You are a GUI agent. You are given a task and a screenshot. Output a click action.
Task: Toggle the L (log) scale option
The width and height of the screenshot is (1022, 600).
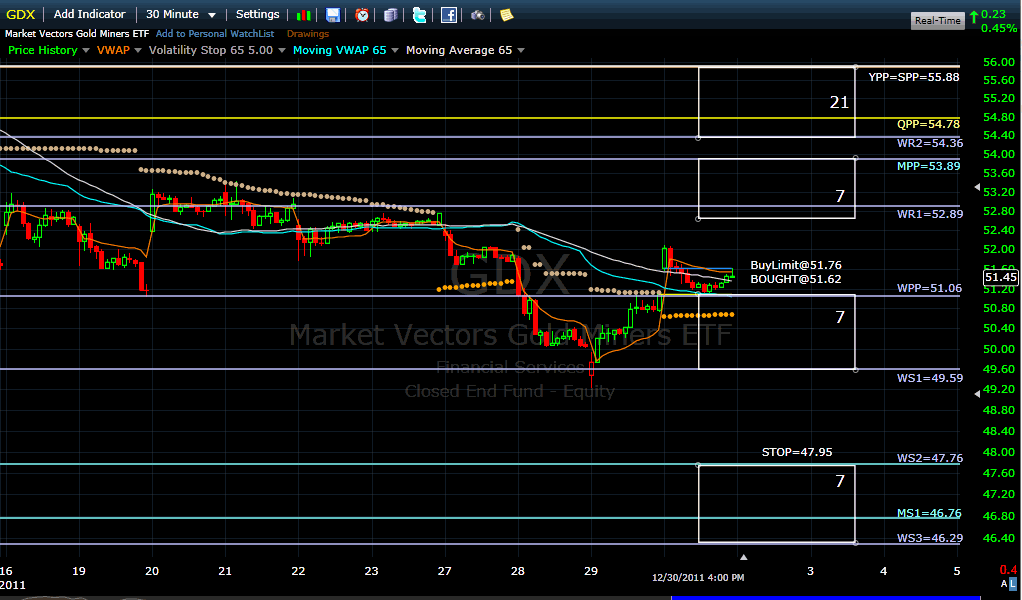coord(1013,583)
